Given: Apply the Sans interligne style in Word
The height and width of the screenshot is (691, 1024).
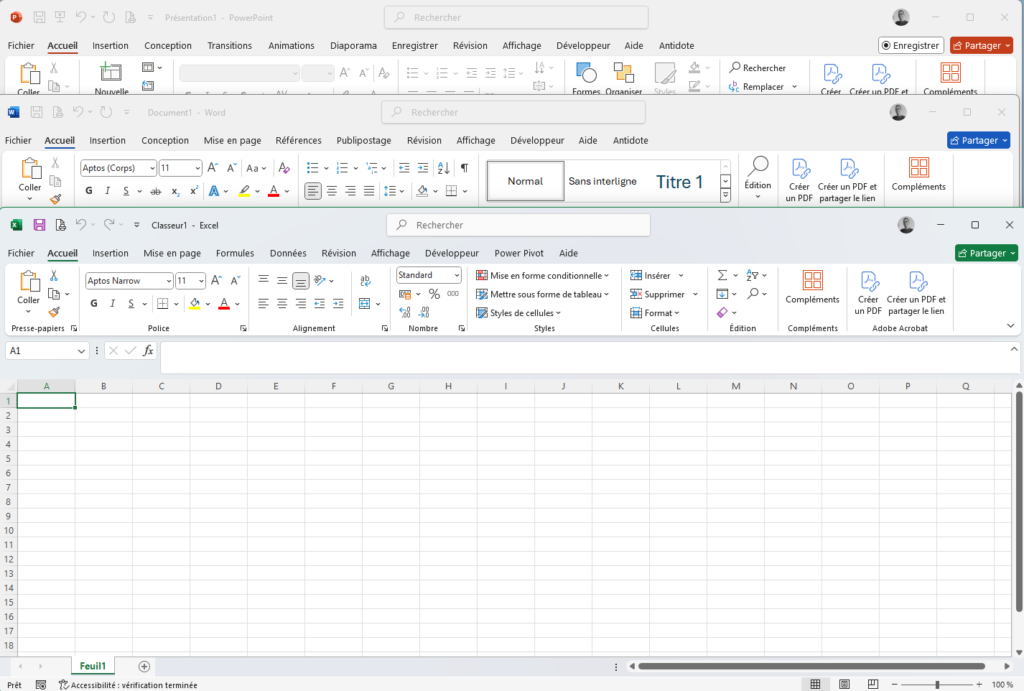Looking at the screenshot, I should 603,182.
